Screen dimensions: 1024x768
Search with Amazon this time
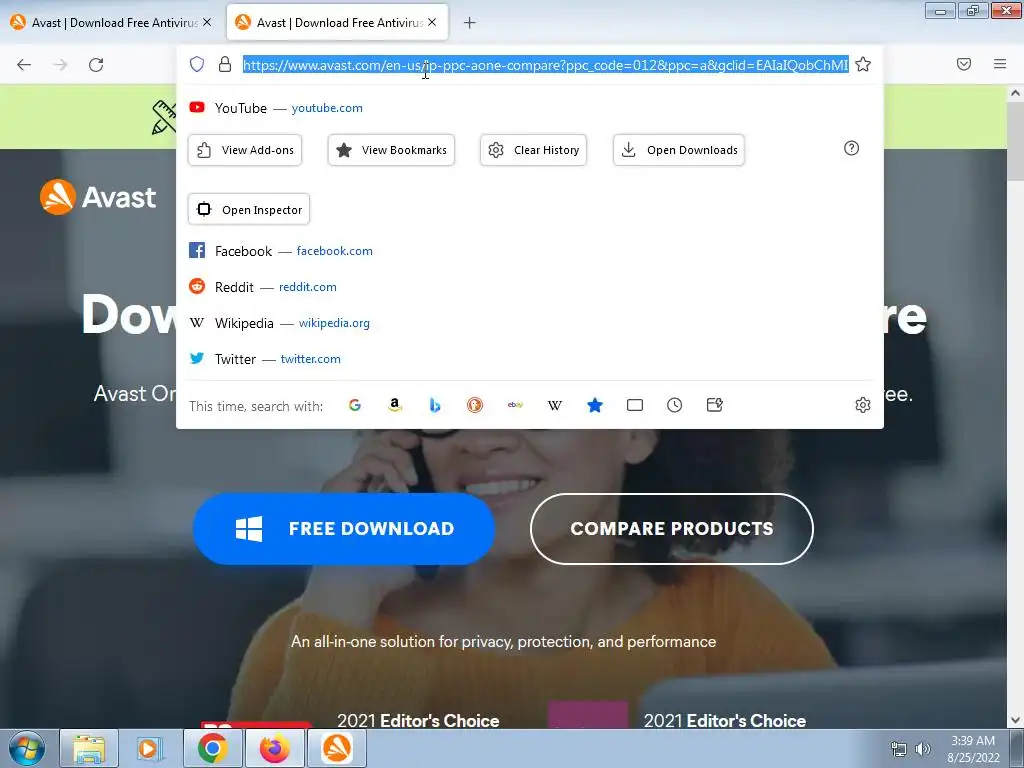[394, 406]
